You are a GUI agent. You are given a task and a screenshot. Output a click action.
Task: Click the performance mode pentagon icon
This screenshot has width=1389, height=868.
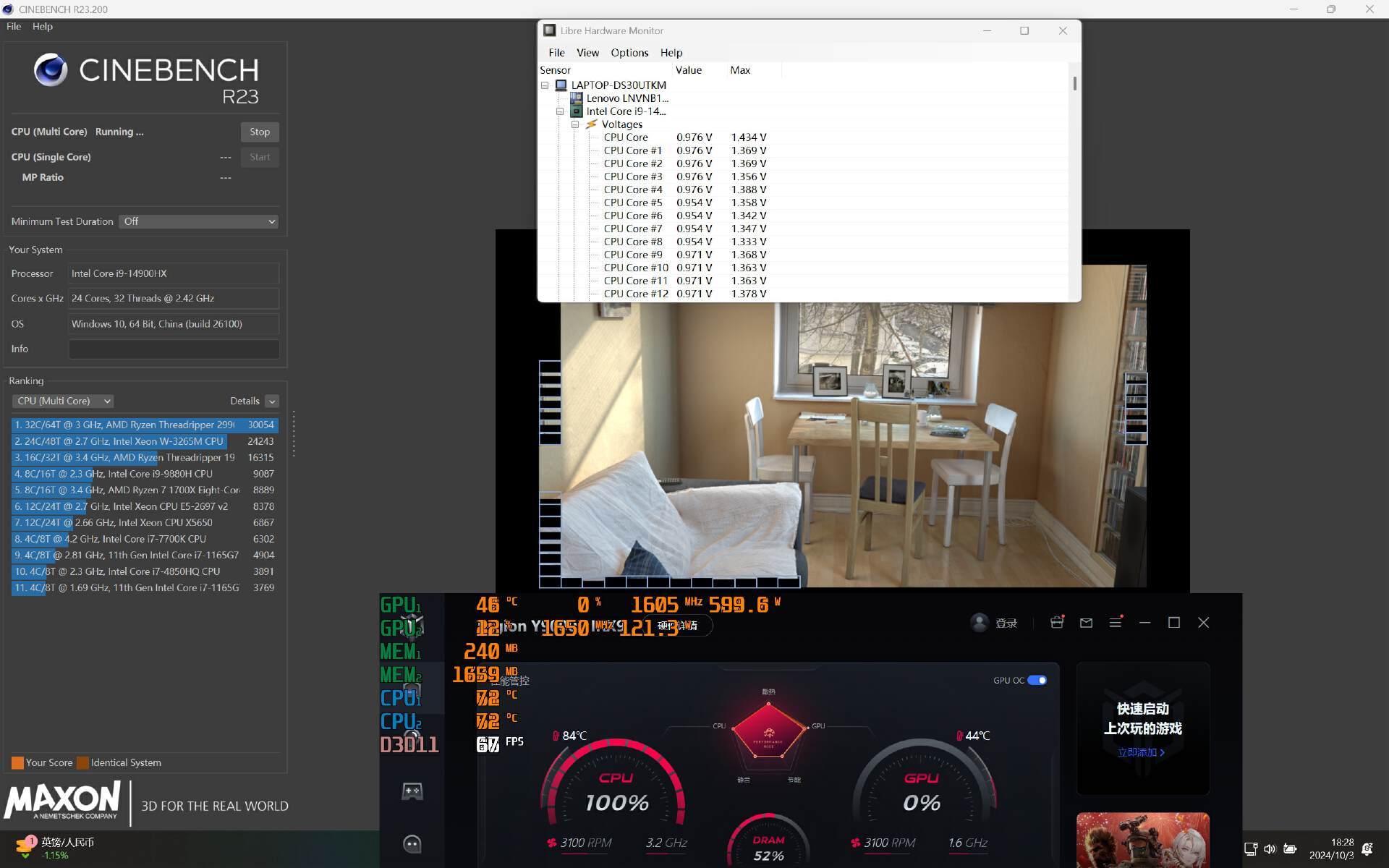tap(768, 731)
